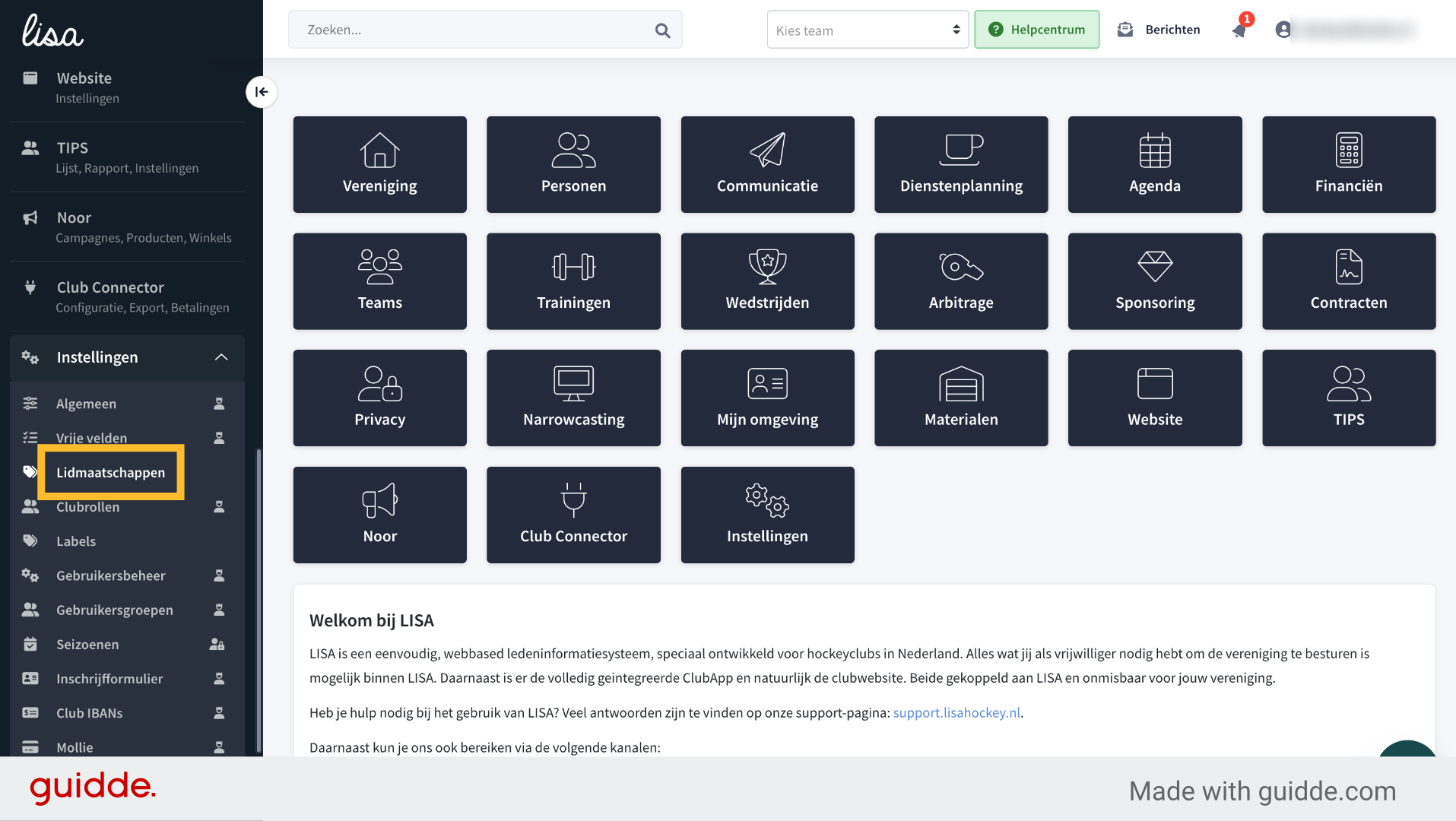This screenshot has height=821, width=1456.
Task: Open the Vereniging tile
Action: tap(379, 164)
